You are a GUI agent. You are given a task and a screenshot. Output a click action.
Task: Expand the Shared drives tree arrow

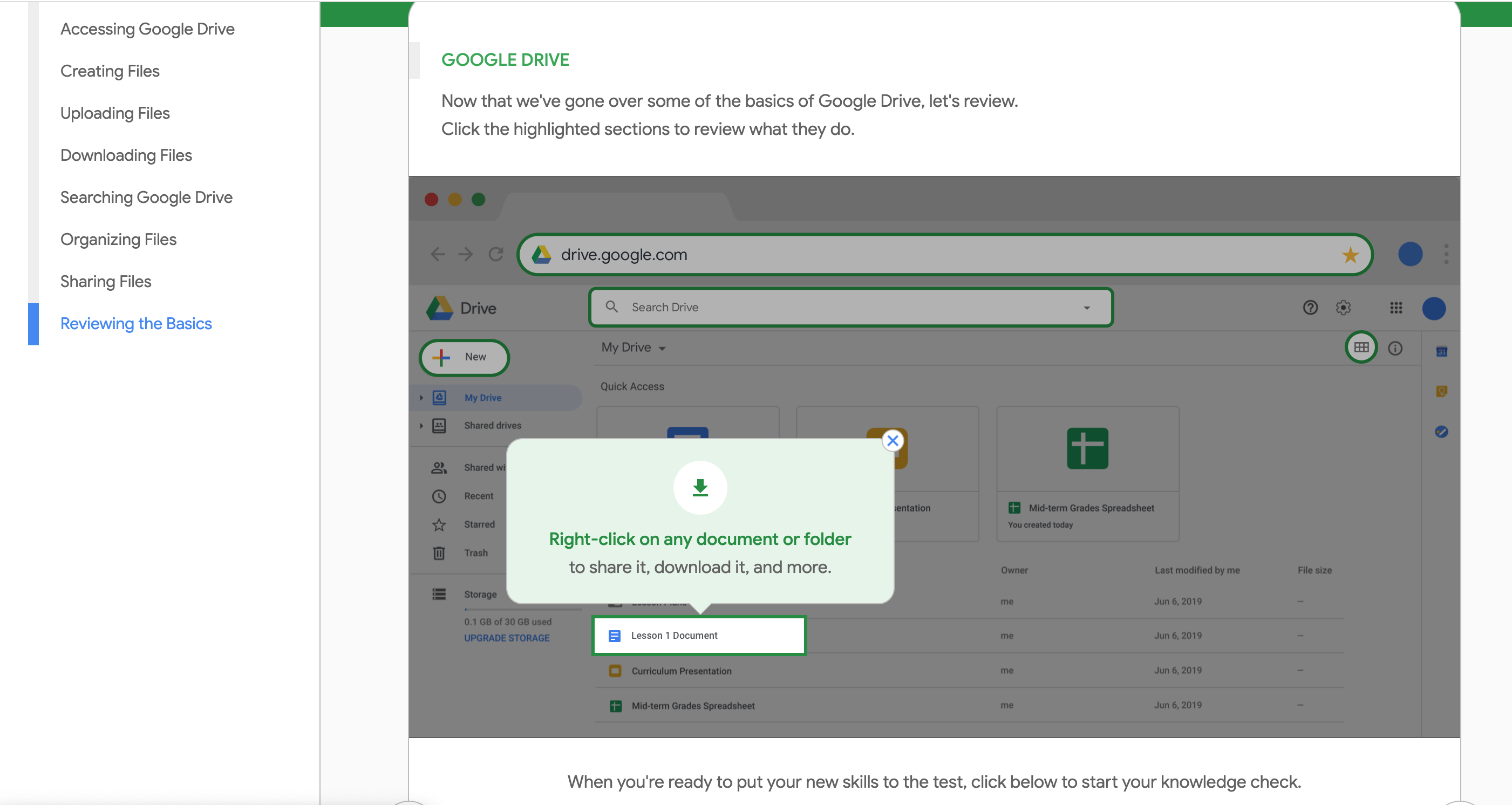[x=421, y=425]
